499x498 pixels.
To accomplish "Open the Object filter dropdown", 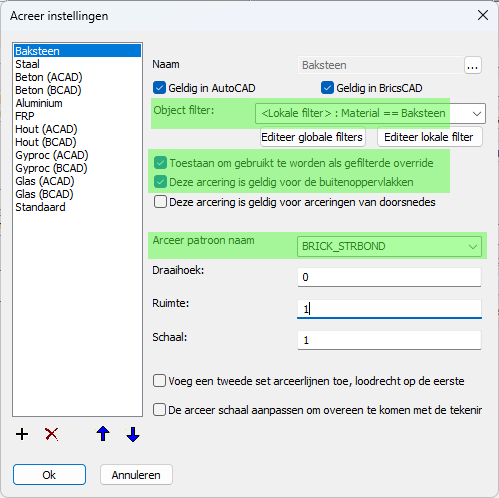I will point(370,113).
